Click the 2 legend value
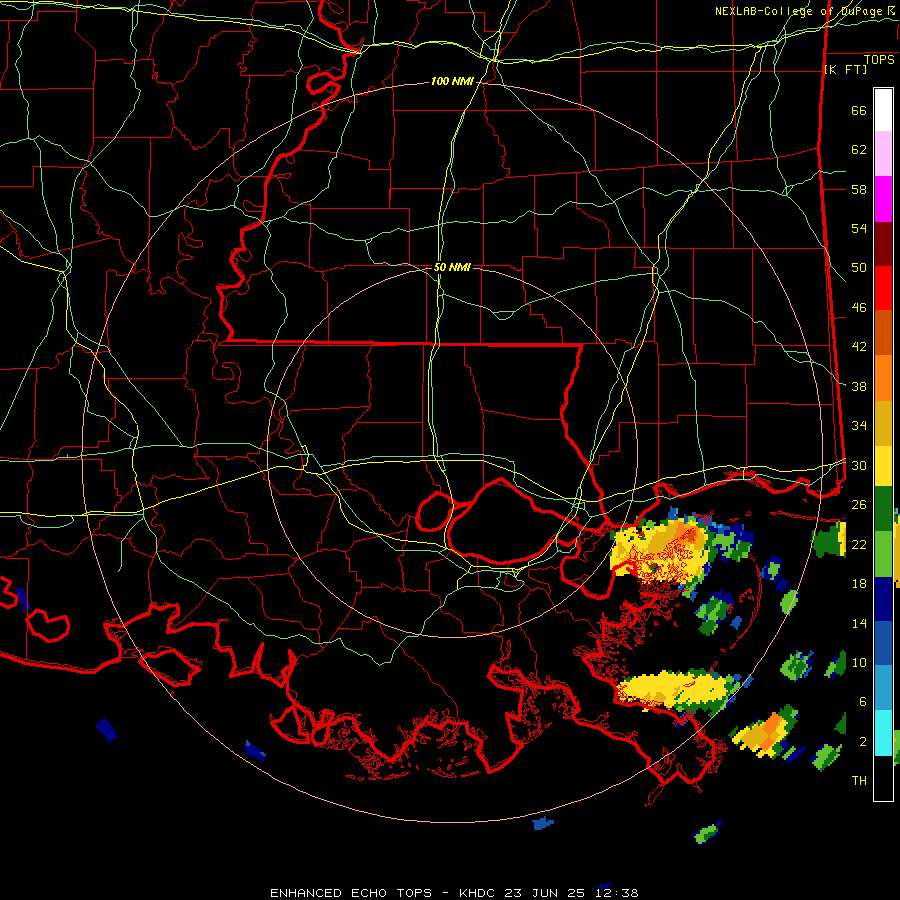900x900 pixels. tap(862, 742)
